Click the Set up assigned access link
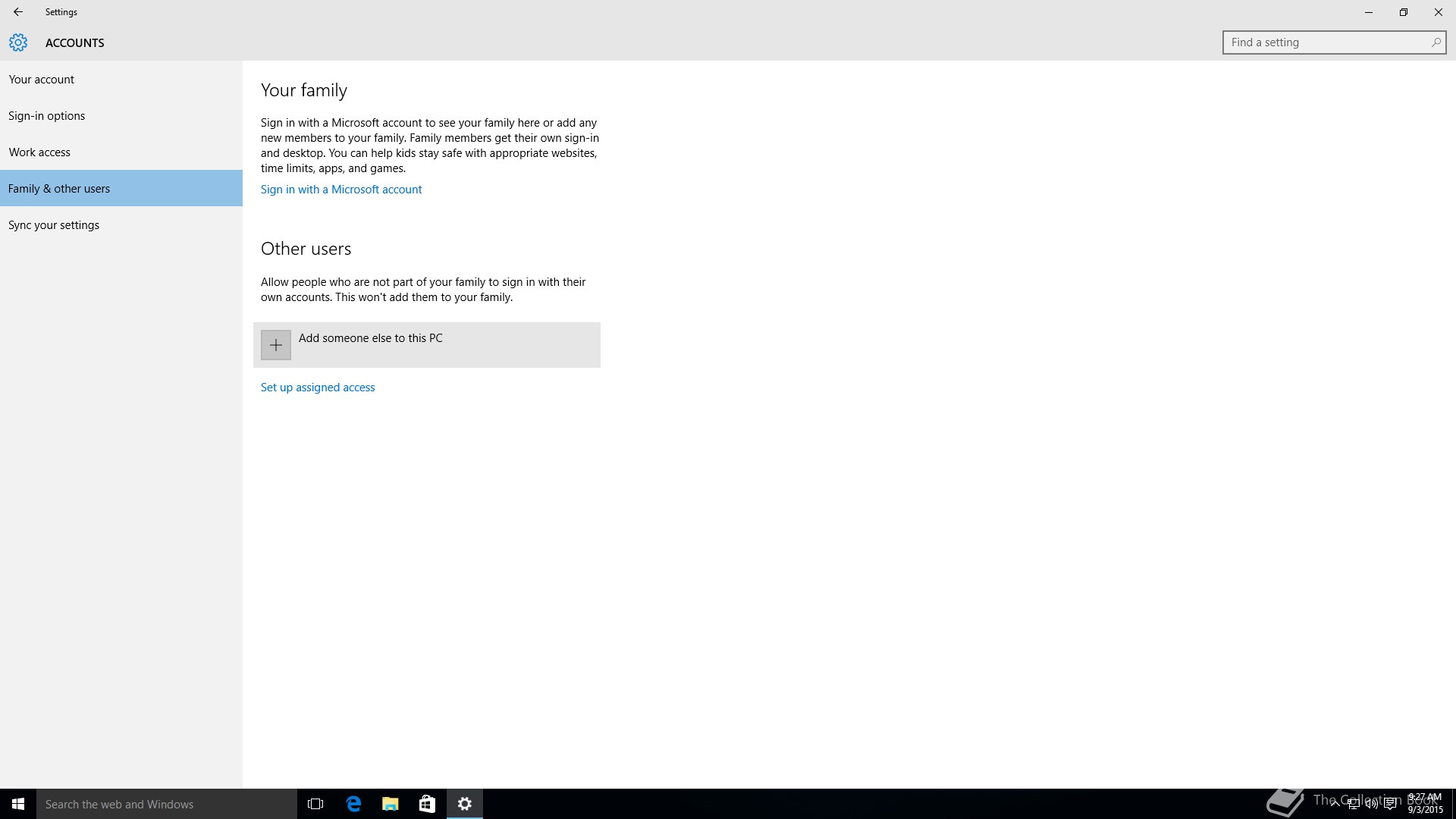The width and height of the screenshot is (1456, 819). point(318,388)
